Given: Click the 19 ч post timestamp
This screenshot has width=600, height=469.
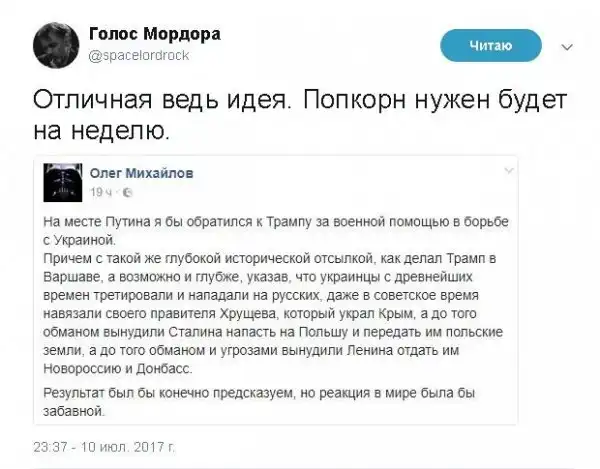Looking at the screenshot, I should pos(103,191).
